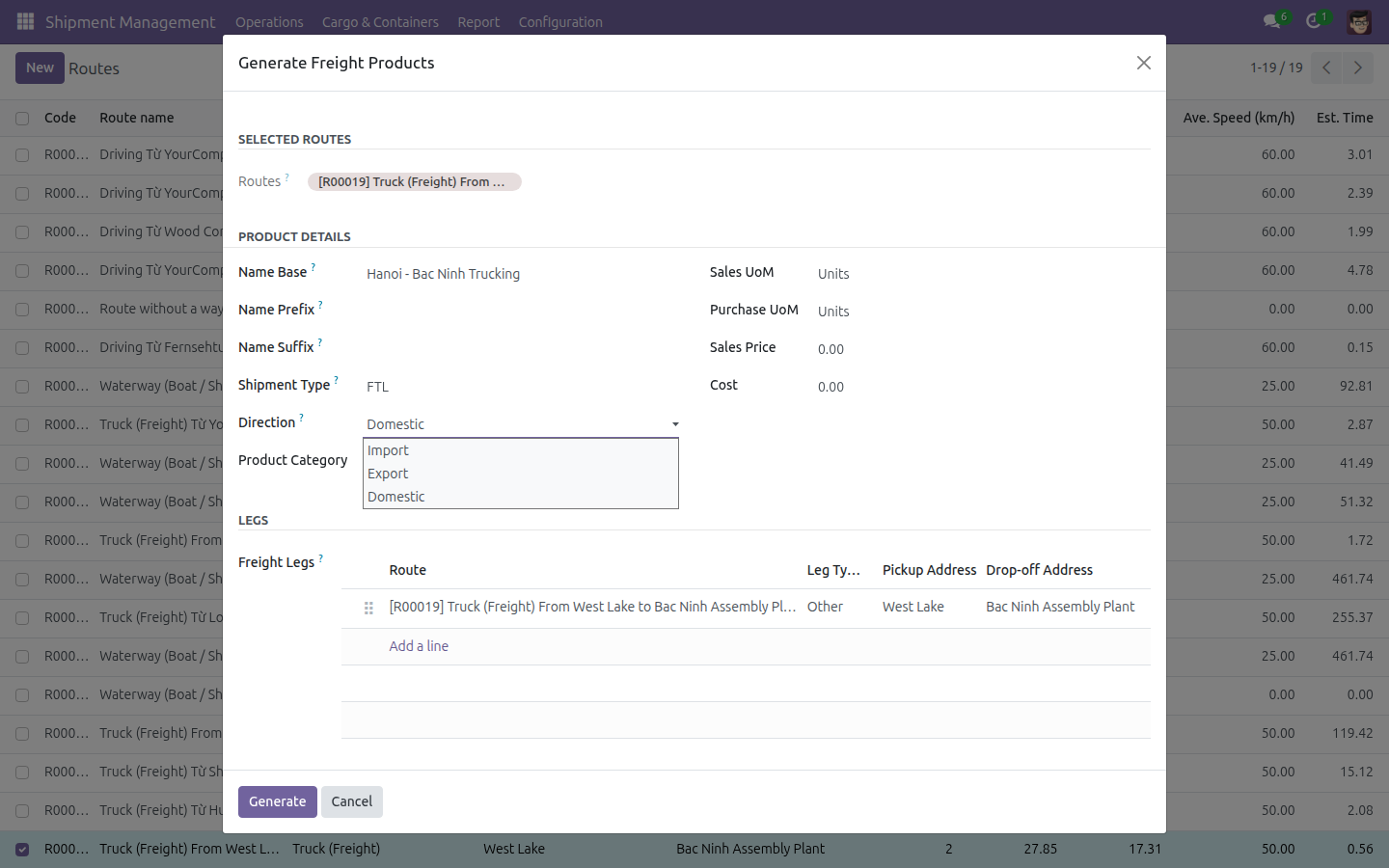This screenshot has height=868, width=1389.
Task: Sort list by Est. Time column
Action: 1345,118
